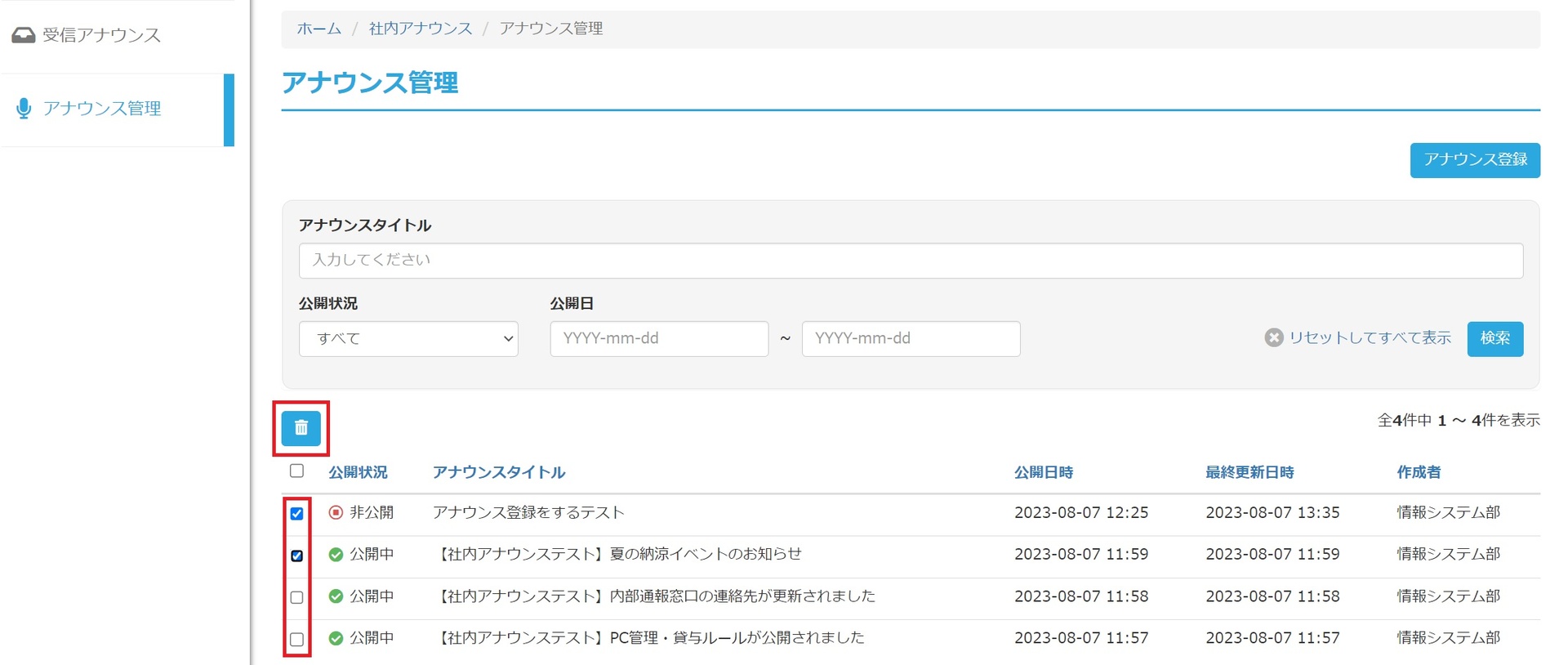The height and width of the screenshot is (665, 1568).
Task: Open the 公開状況 すべて dropdown
Action: (x=408, y=338)
